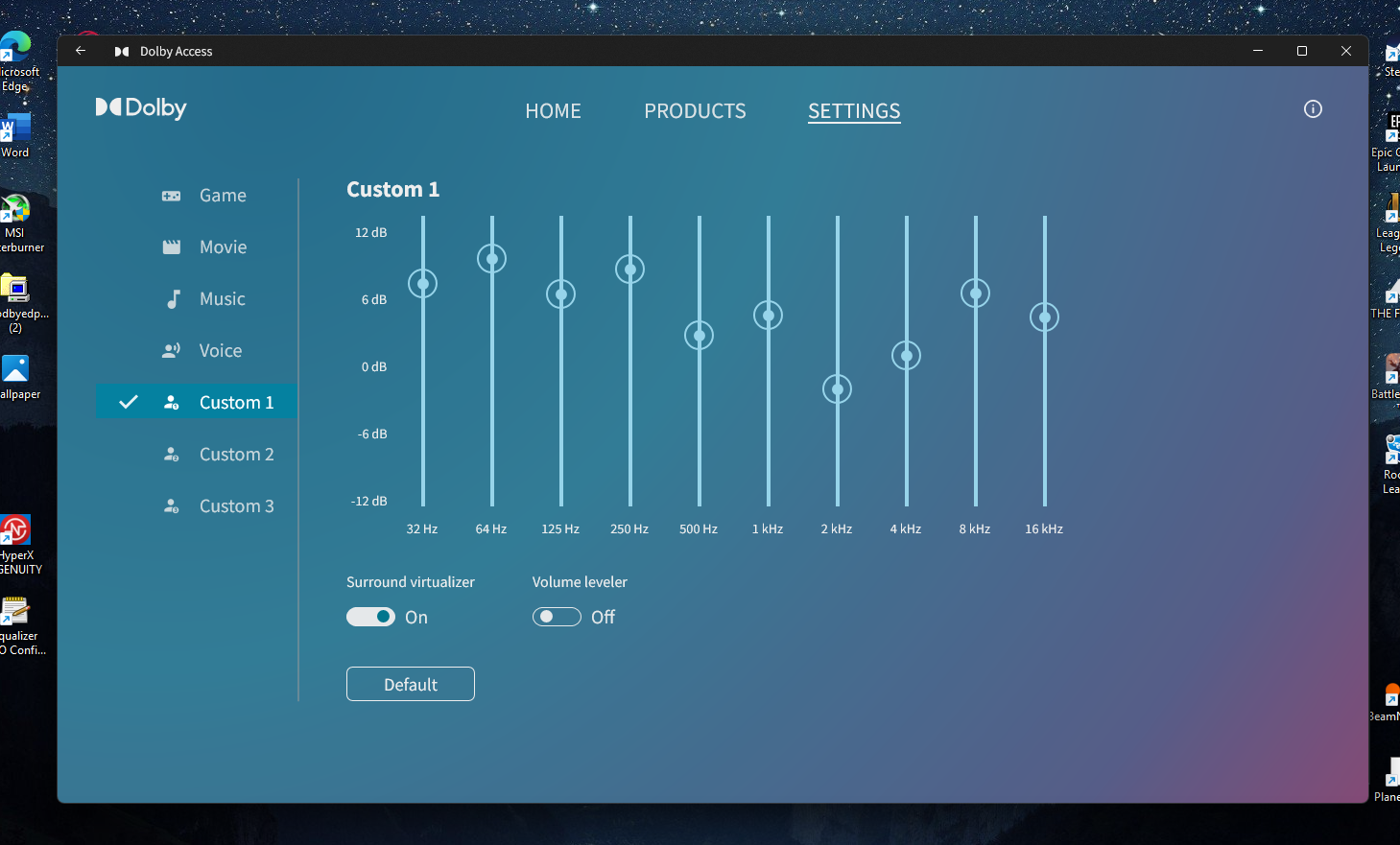Click the 4 kHz equalizer slider handle
Viewport: 1400px width, 845px height.
point(907,356)
